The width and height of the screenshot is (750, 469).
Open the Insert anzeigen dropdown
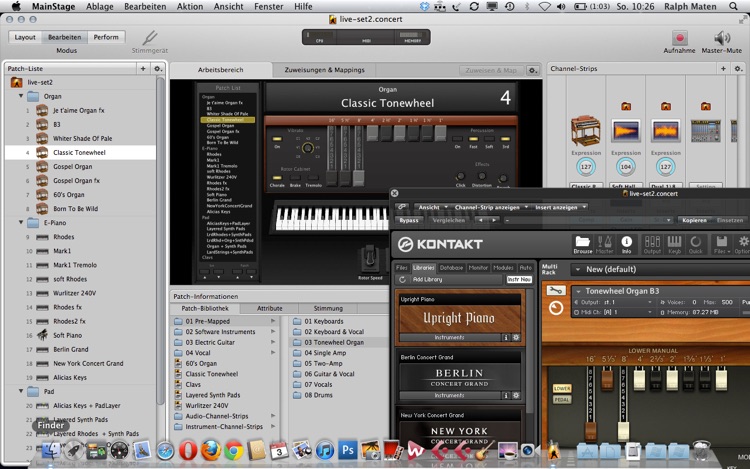pos(560,207)
